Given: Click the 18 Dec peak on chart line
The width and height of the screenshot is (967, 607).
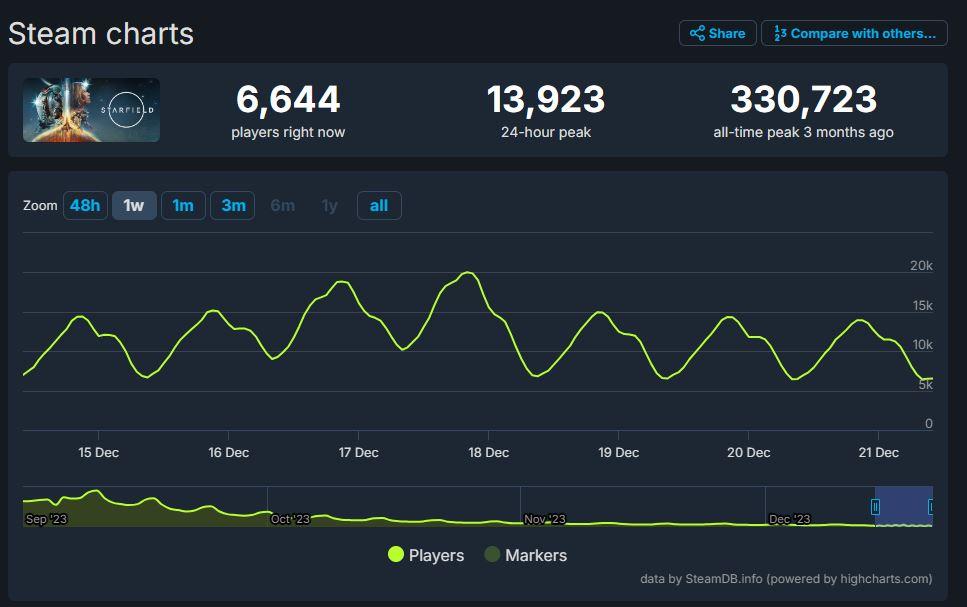Looking at the screenshot, I should (x=469, y=273).
